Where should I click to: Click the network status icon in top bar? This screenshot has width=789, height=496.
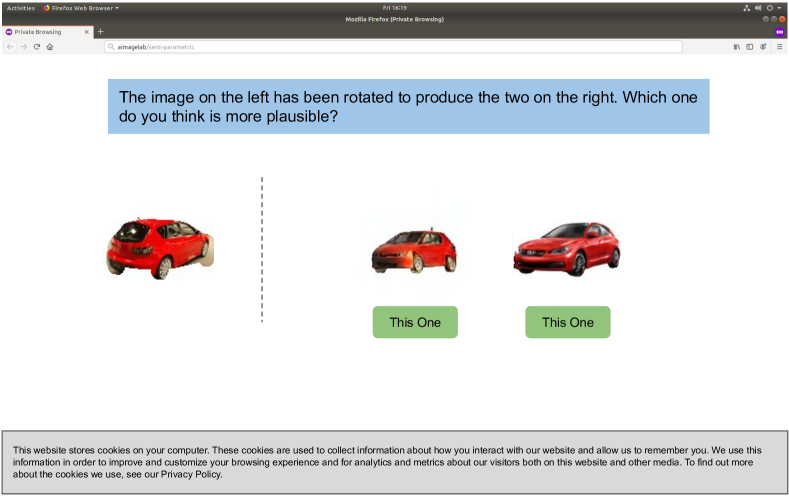[746, 8]
